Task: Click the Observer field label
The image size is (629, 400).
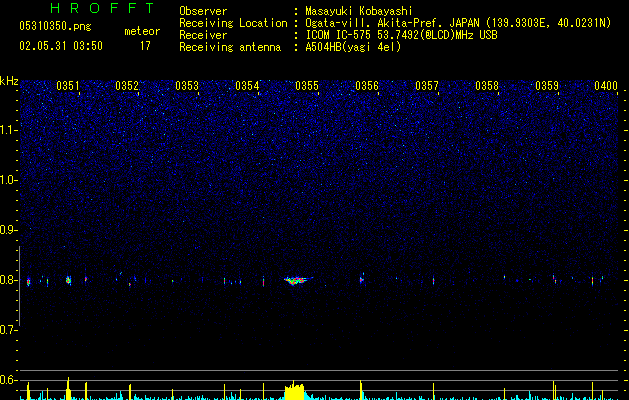Action: click(203, 11)
